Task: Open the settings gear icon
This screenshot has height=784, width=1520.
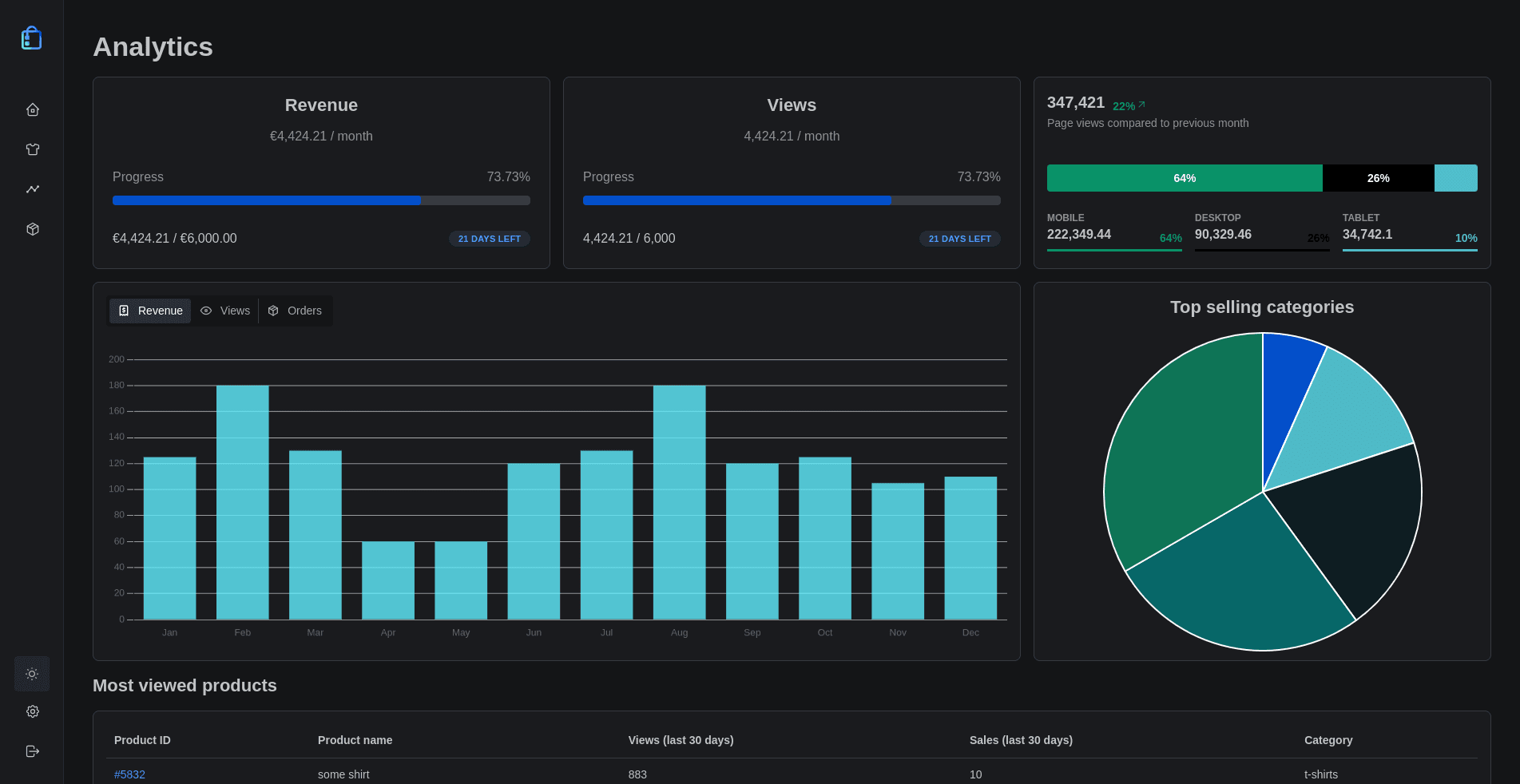Action: pos(33,711)
